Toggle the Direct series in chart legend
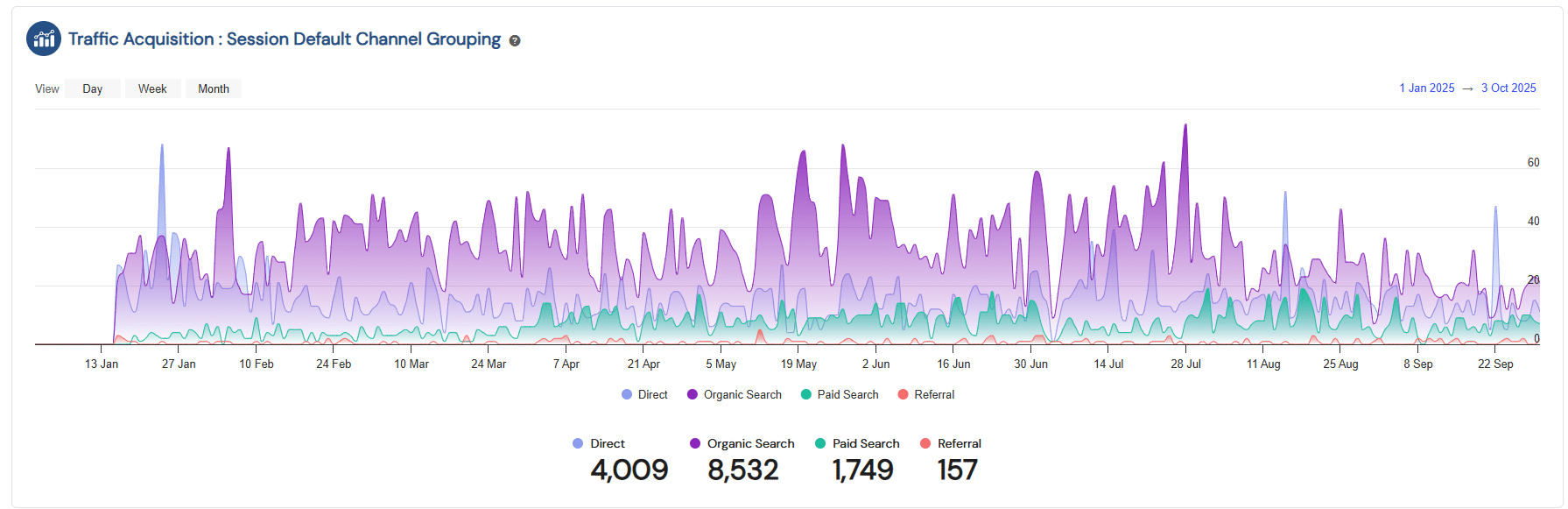The height and width of the screenshot is (509, 1568). tap(645, 395)
